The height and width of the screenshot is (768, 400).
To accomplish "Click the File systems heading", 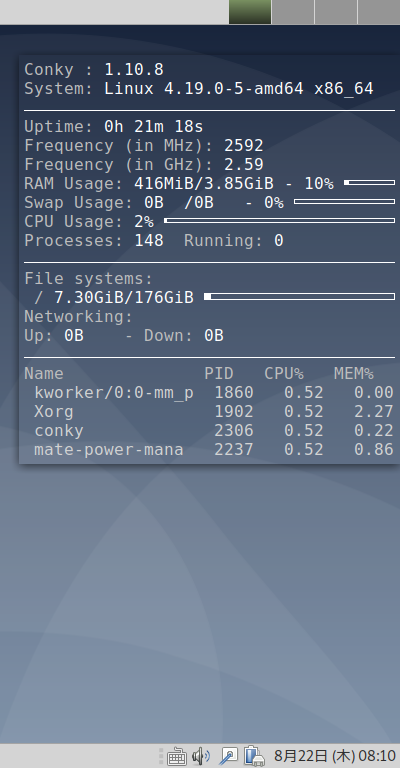I will (x=89, y=279).
